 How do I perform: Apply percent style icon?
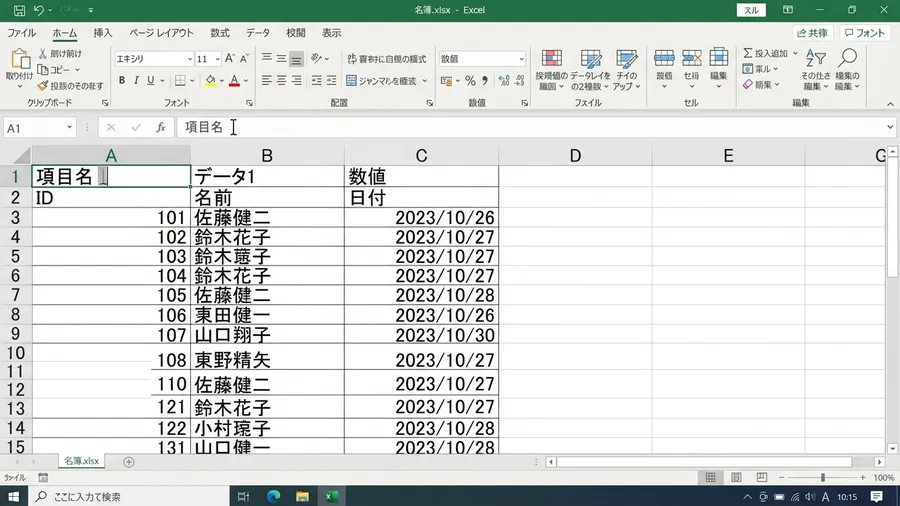[x=470, y=81]
